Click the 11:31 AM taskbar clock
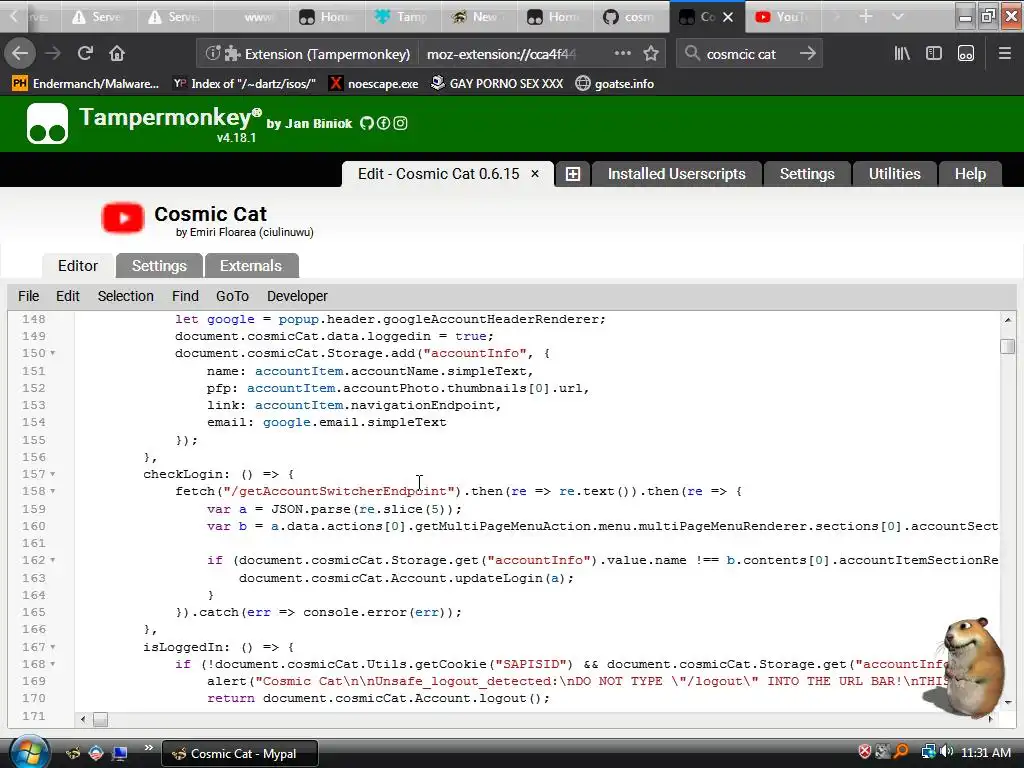 [x=986, y=752]
